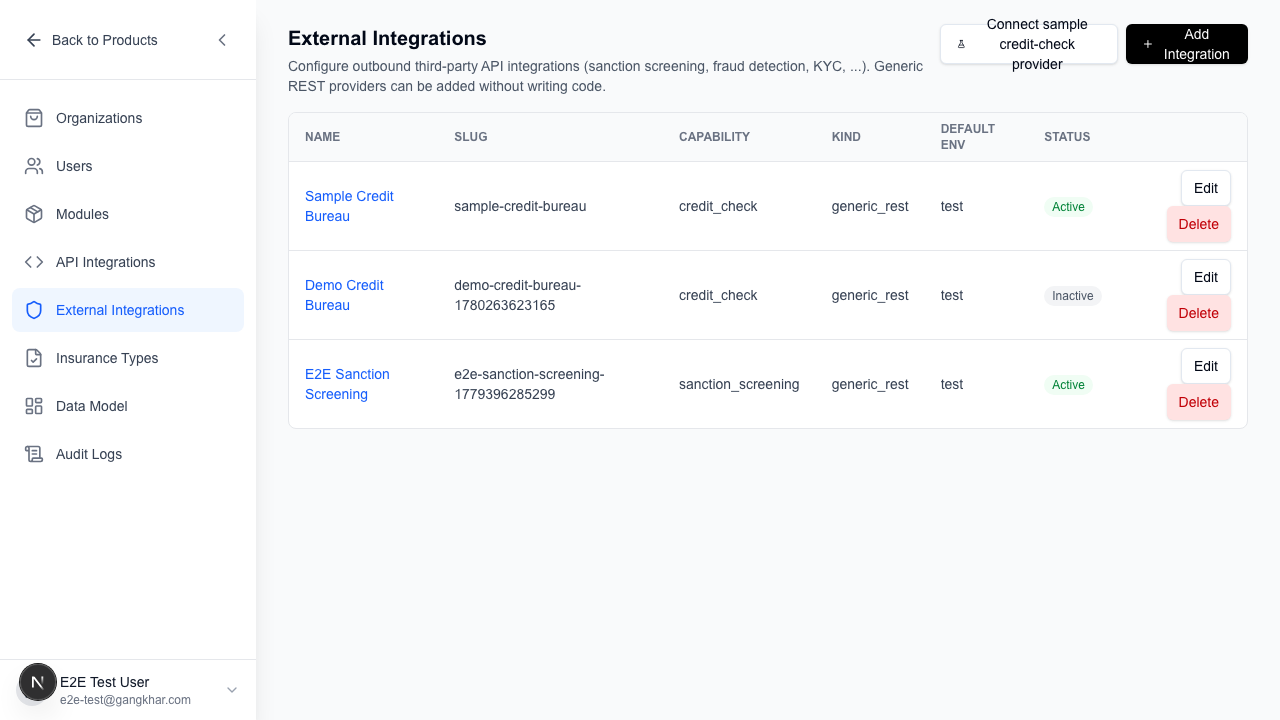Screen dimensions: 1280x720
Task: View the Audit Logs section
Action: pos(128,454)
